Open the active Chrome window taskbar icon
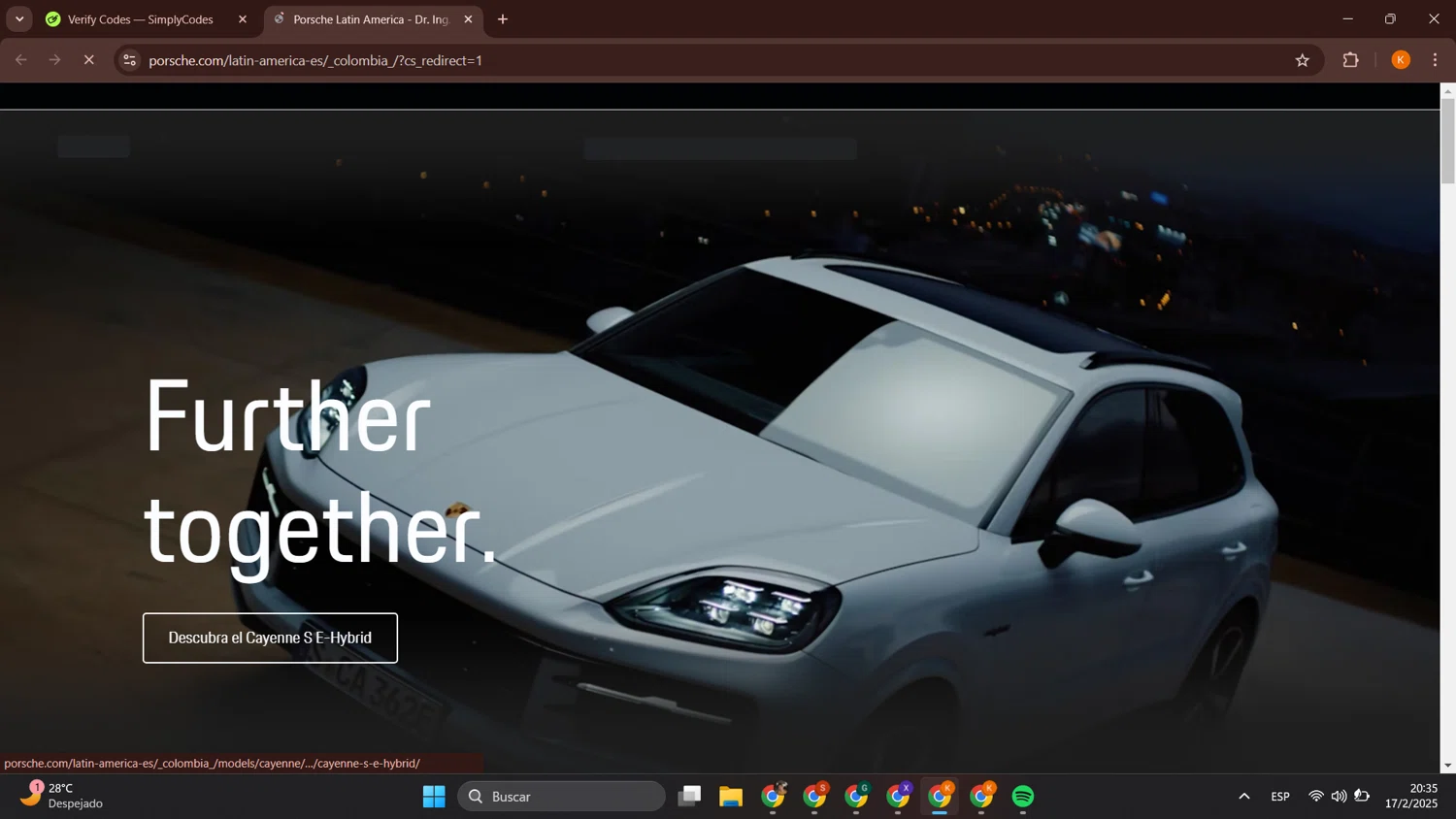1456x819 pixels. 940,797
